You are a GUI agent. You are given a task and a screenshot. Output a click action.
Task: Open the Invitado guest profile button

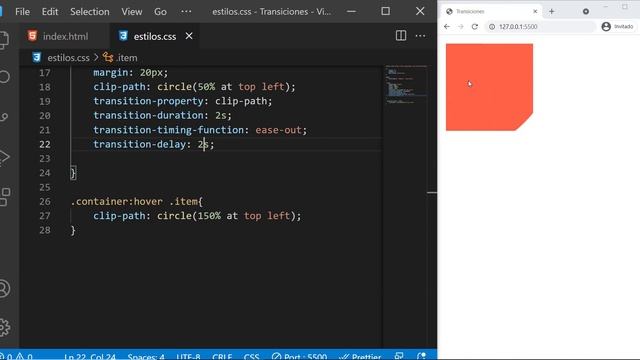pos(618,27)
